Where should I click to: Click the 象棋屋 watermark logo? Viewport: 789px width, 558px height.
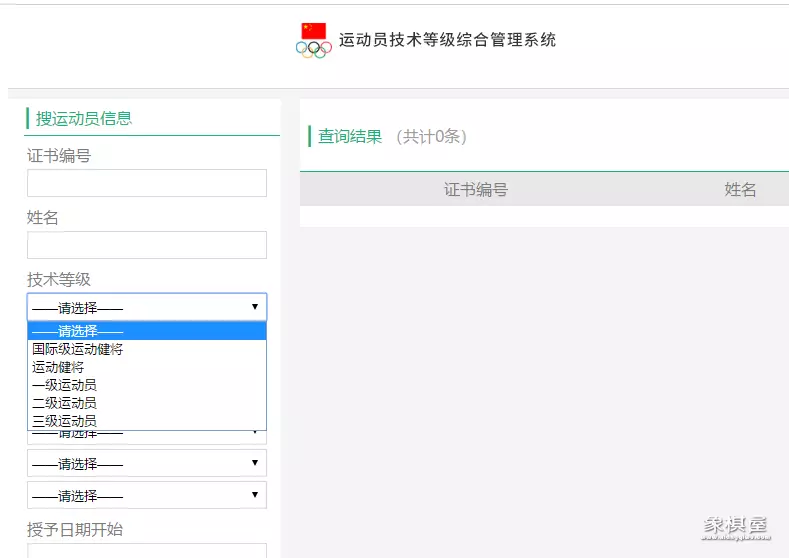coord(734,527)
